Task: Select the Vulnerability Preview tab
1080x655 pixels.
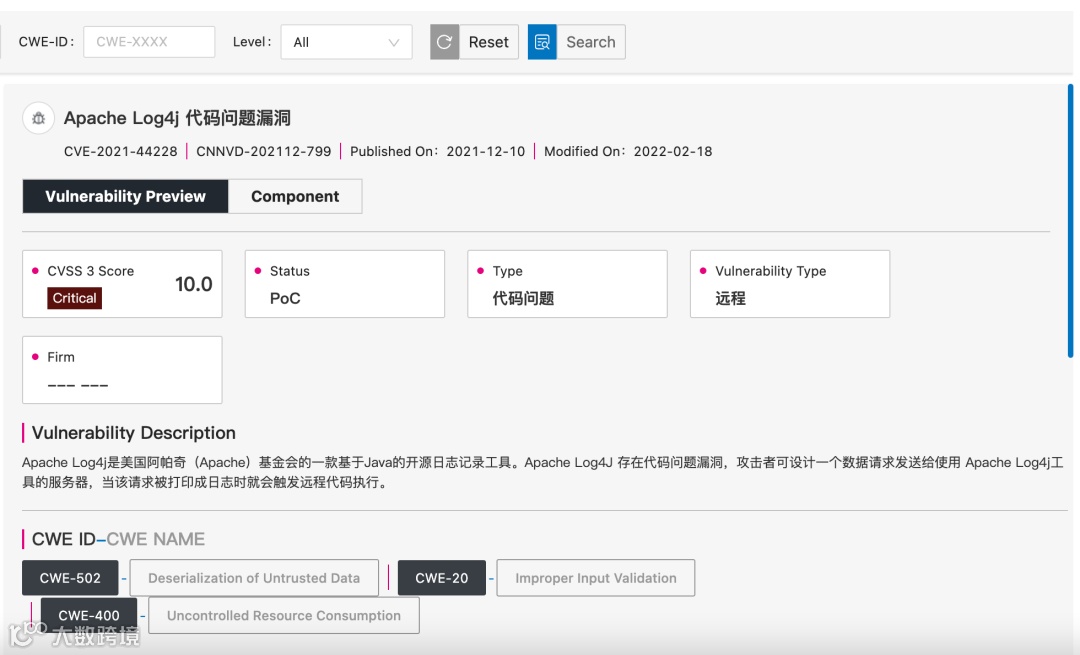Action: 125,196
